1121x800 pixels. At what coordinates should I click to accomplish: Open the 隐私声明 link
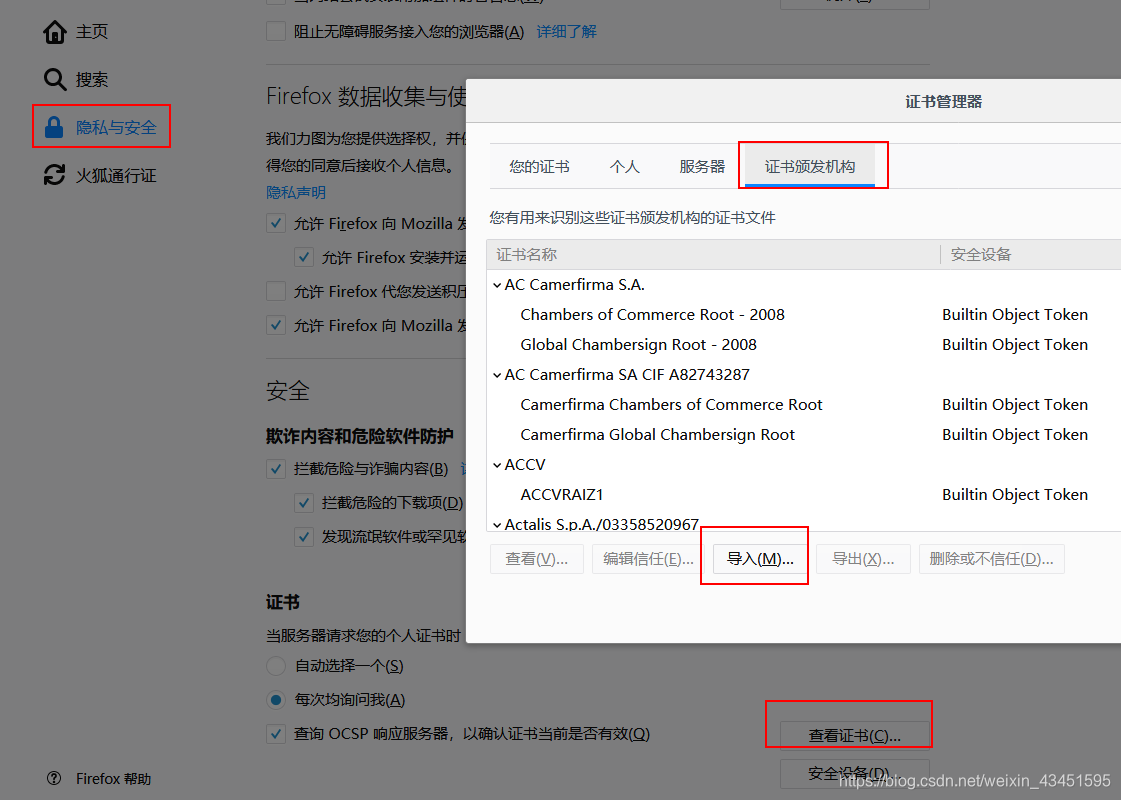296,192
